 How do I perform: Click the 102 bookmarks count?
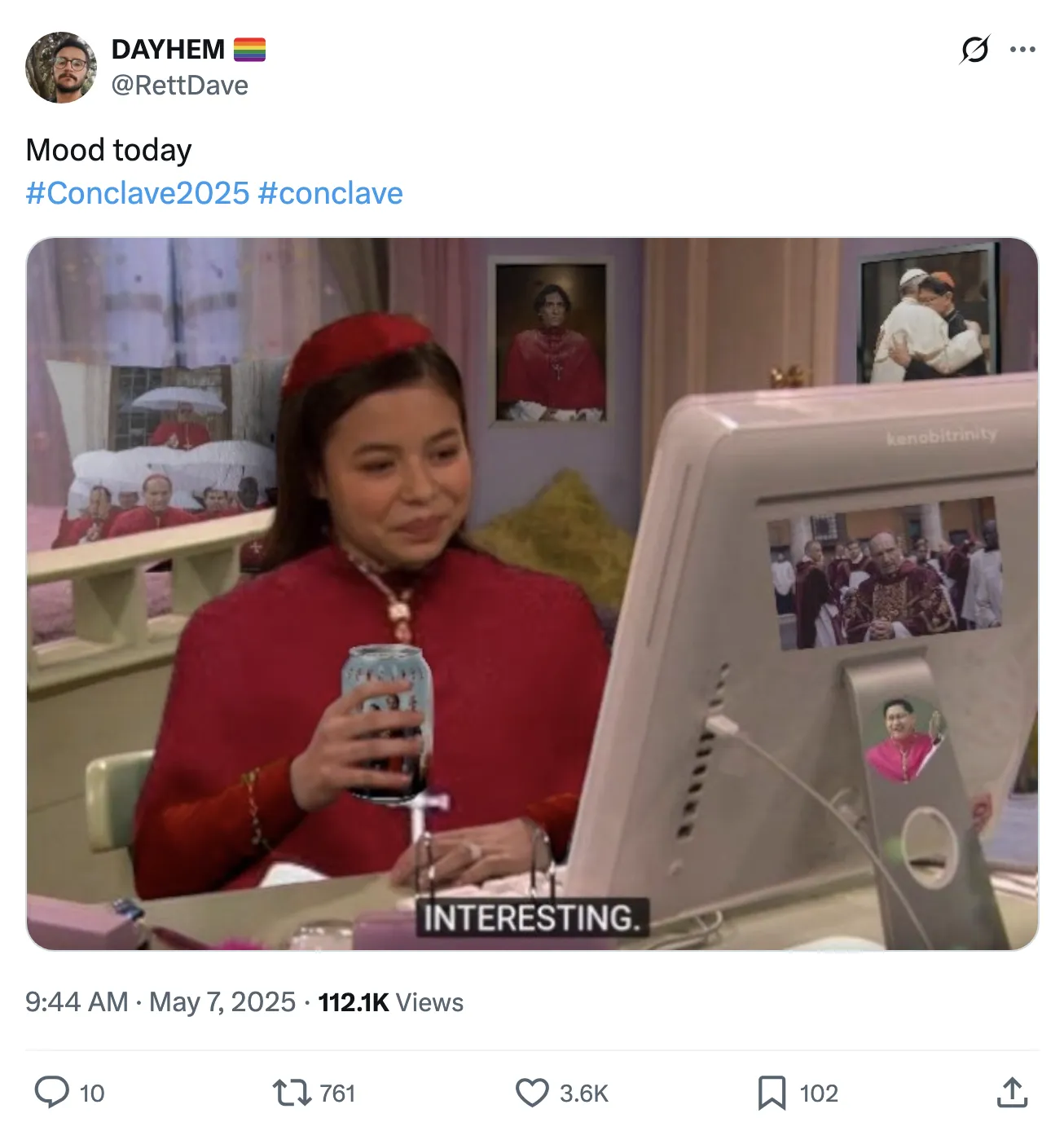(819, 1093)
